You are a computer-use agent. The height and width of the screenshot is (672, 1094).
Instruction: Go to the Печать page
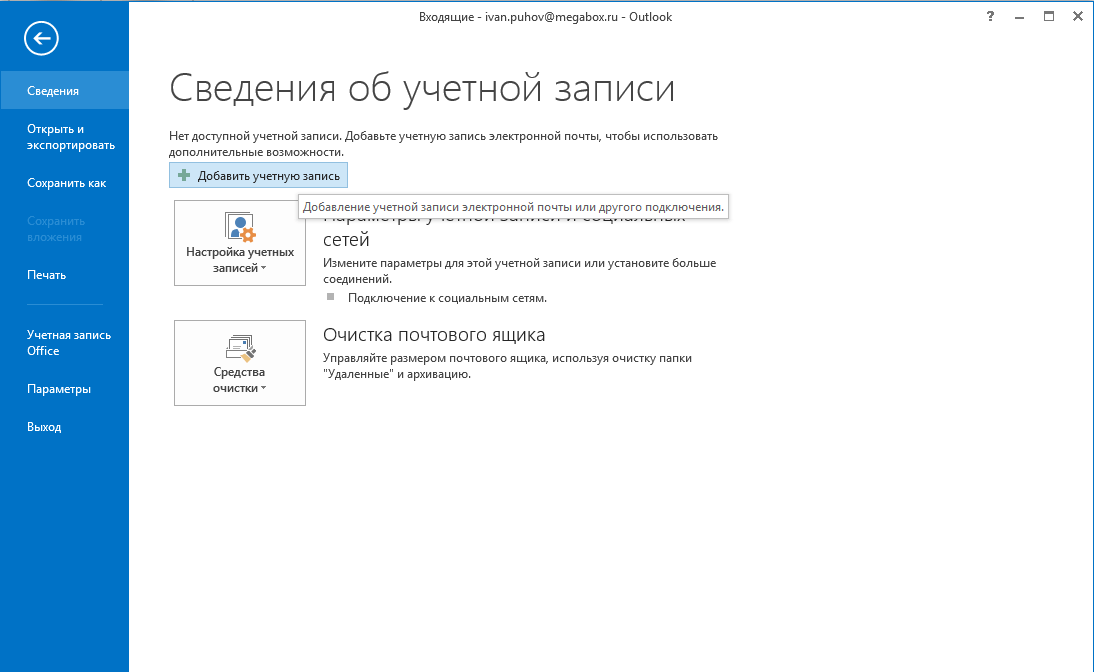coord(46,275)
